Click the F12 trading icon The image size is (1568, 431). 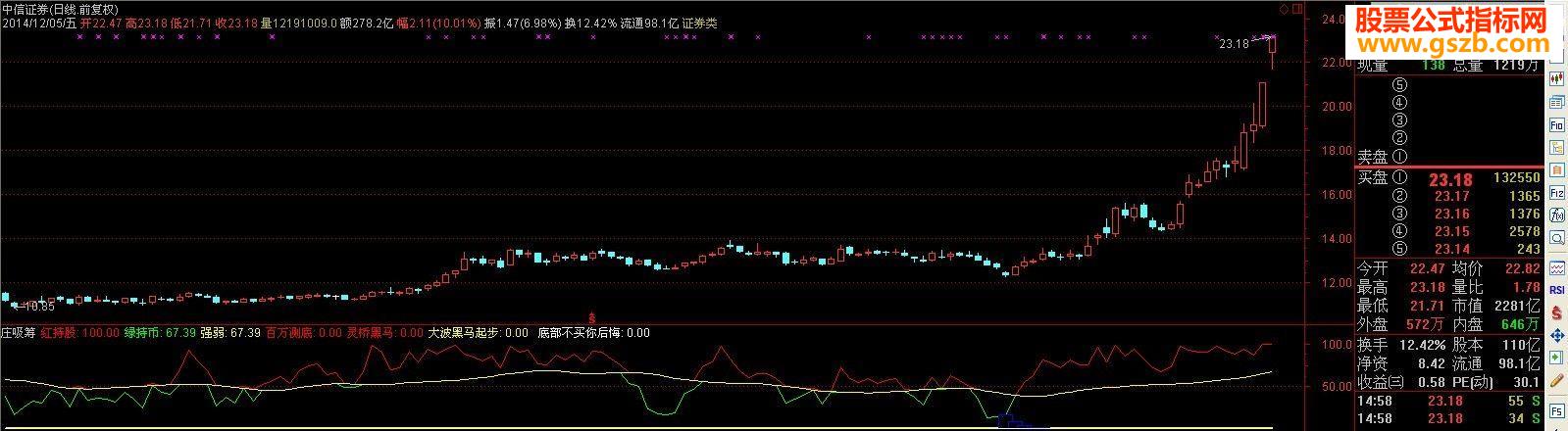pos(1556,194)
